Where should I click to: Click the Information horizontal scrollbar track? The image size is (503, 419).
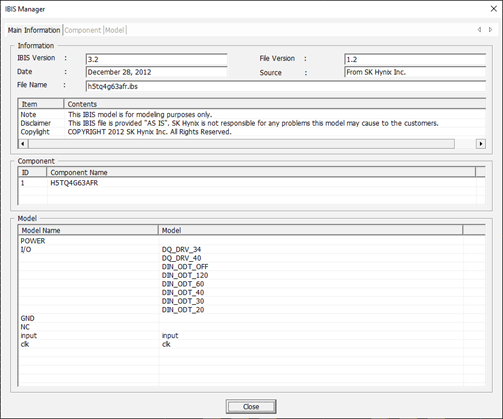(241, 144)
